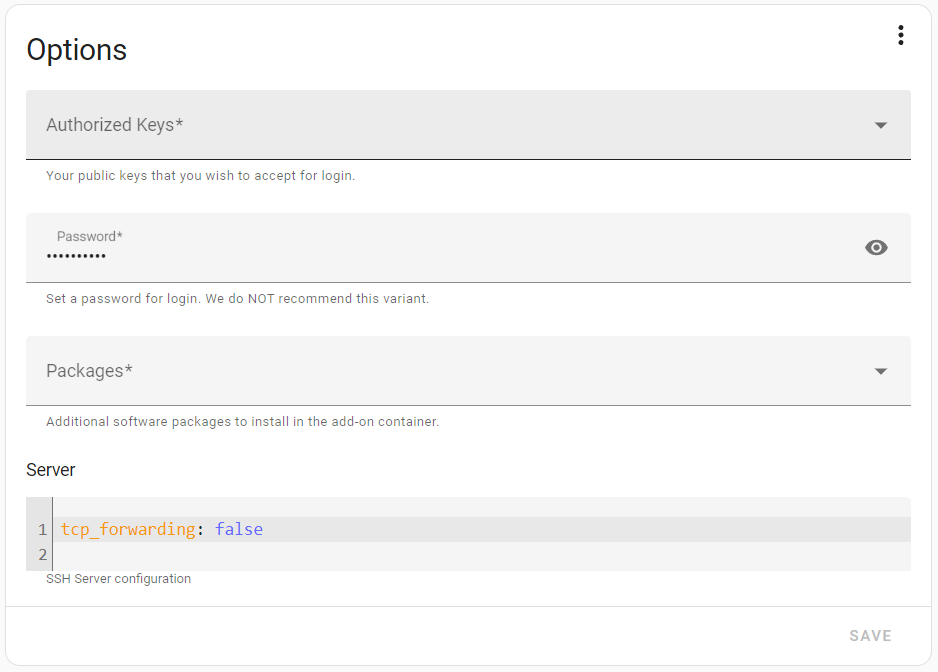Click the additional software packages description
The height and width of the screenshot is (672, 938).
[242, 422]
